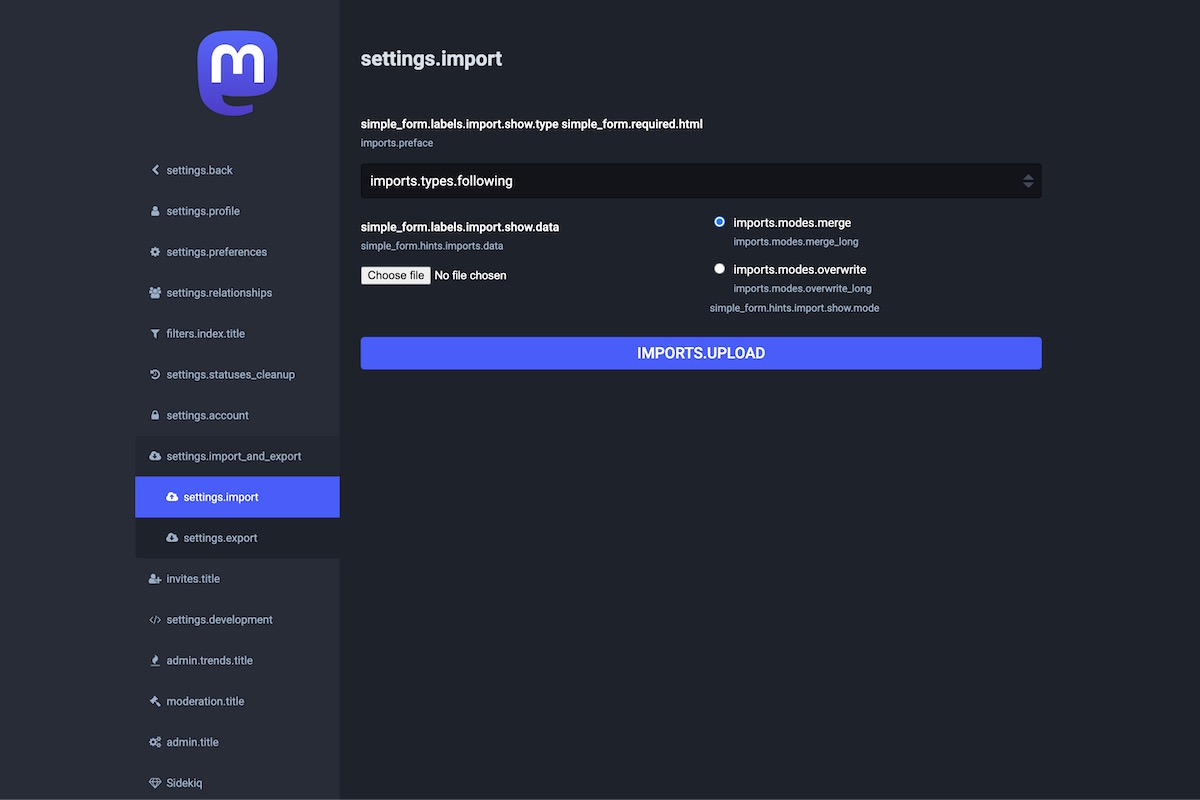Screen dimensions: 1200x800
Task: Open settings.export in the sidebar
Action: [220, 538]
